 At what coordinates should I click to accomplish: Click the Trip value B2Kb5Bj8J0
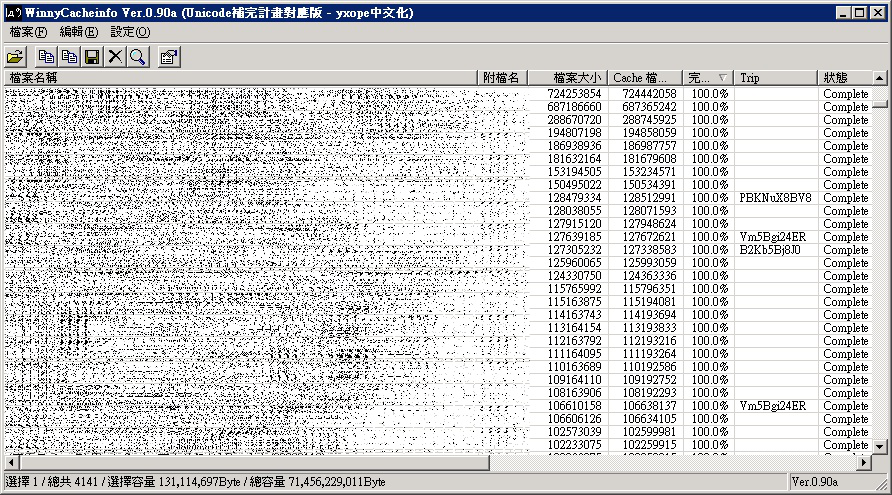770,250
